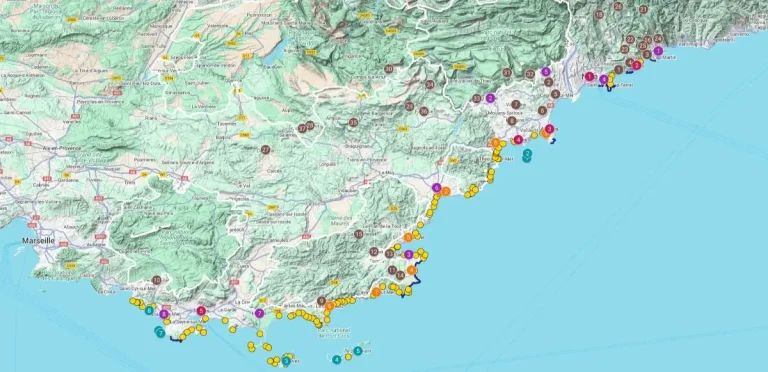Screen dimensions: 768x372
Task: Click brown marker number 30
Action: (x=389, y=69)
